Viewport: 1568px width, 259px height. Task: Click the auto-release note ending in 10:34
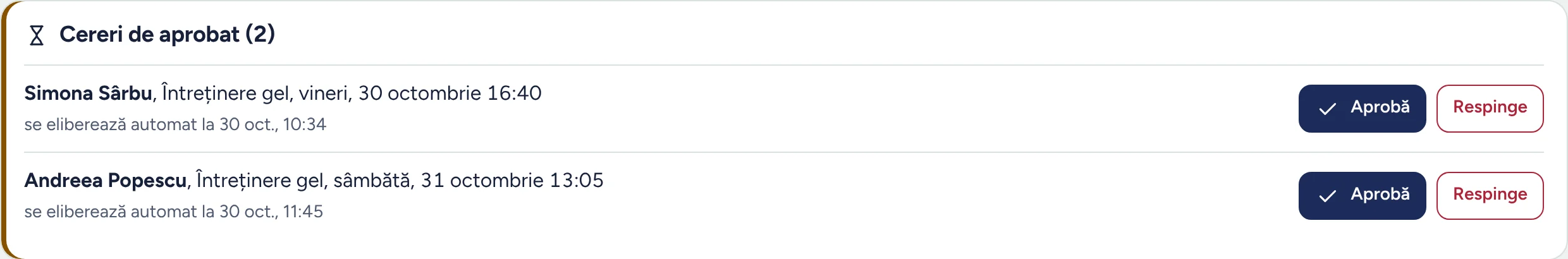[x=175, y=124]
